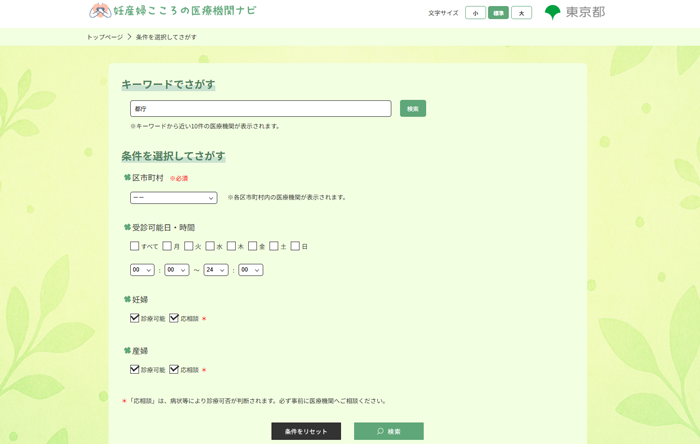Viewport: 700px width, 444px height.
Task: Focus the keyword search input field
Action: click(261, 108)
